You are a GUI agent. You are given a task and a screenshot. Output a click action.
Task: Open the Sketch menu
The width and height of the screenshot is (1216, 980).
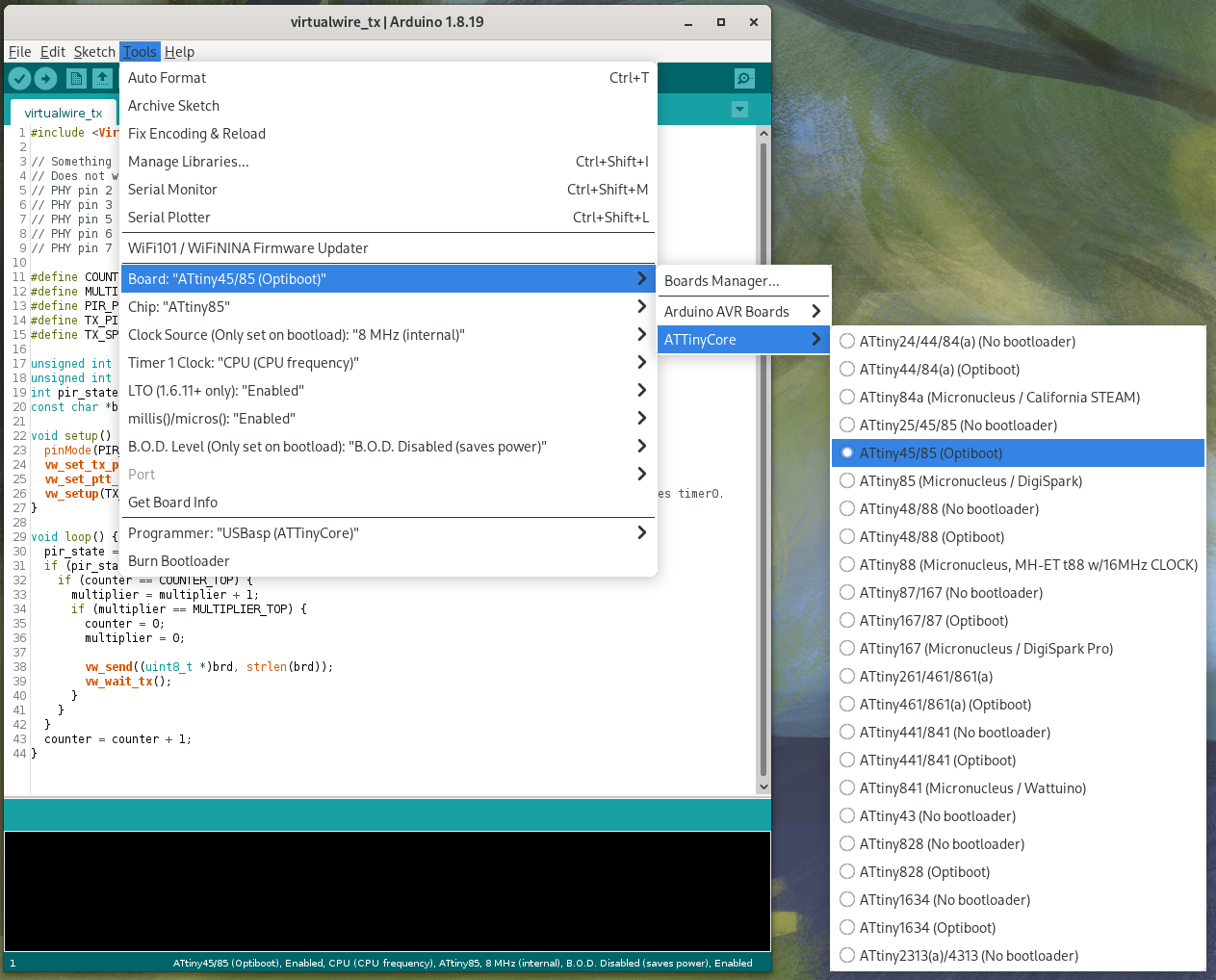pyautogui.click(x=94, y=52)
